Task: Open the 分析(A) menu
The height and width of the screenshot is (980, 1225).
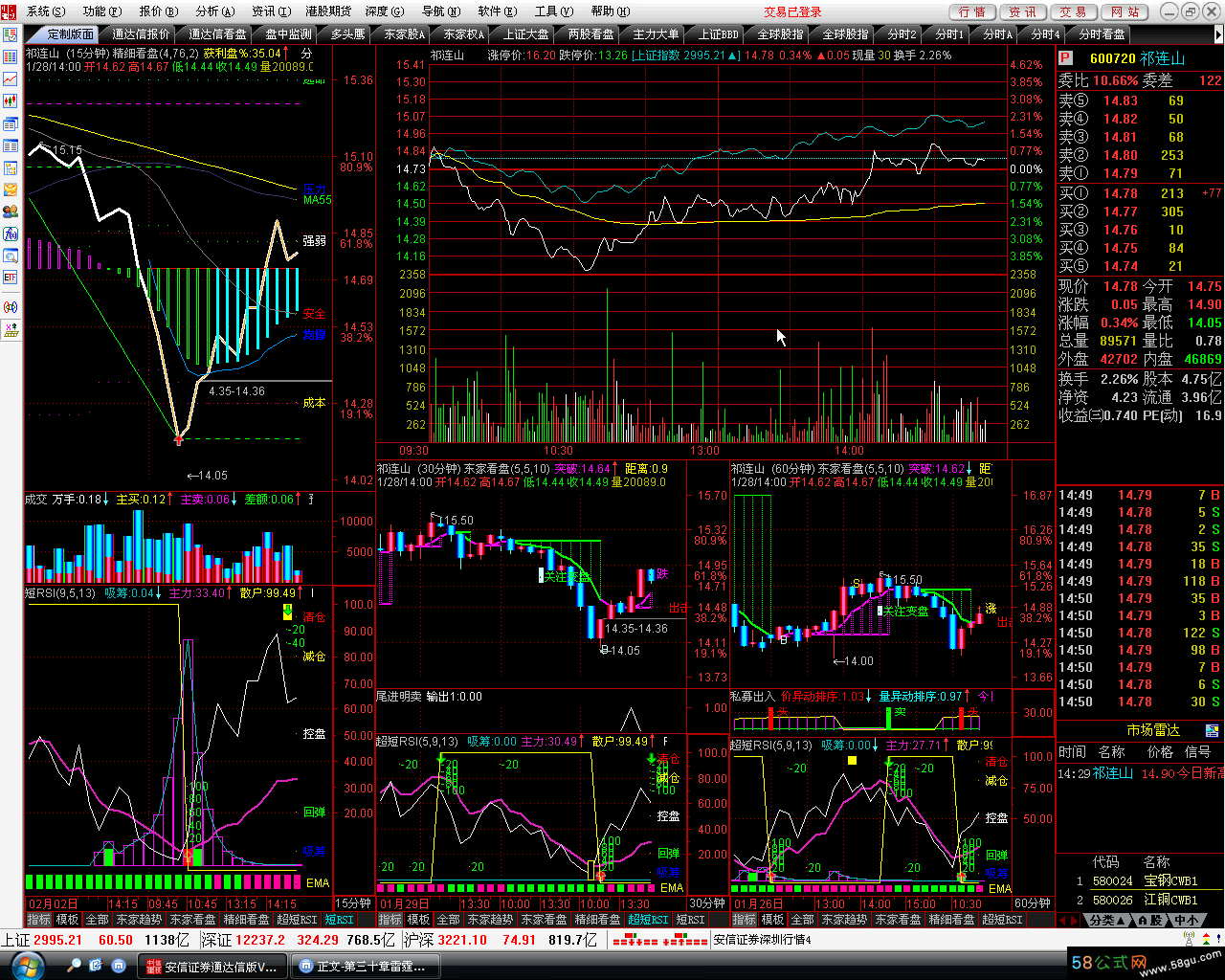Action: pyautogui.click(x=213, y=11)
